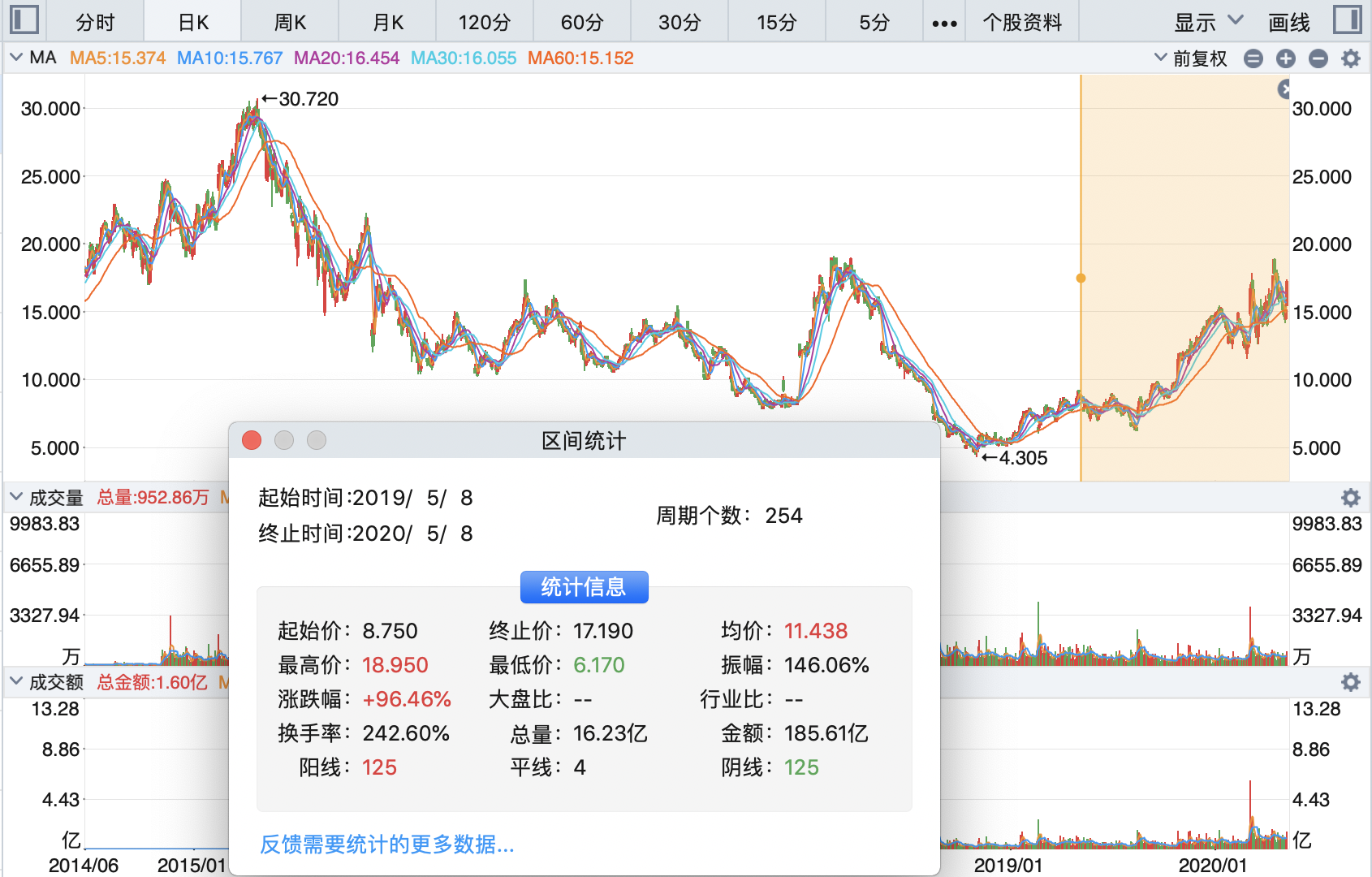Click the 起始价 8.750 value
Viewport: 1372px width, 877px height.
[390, 631]
